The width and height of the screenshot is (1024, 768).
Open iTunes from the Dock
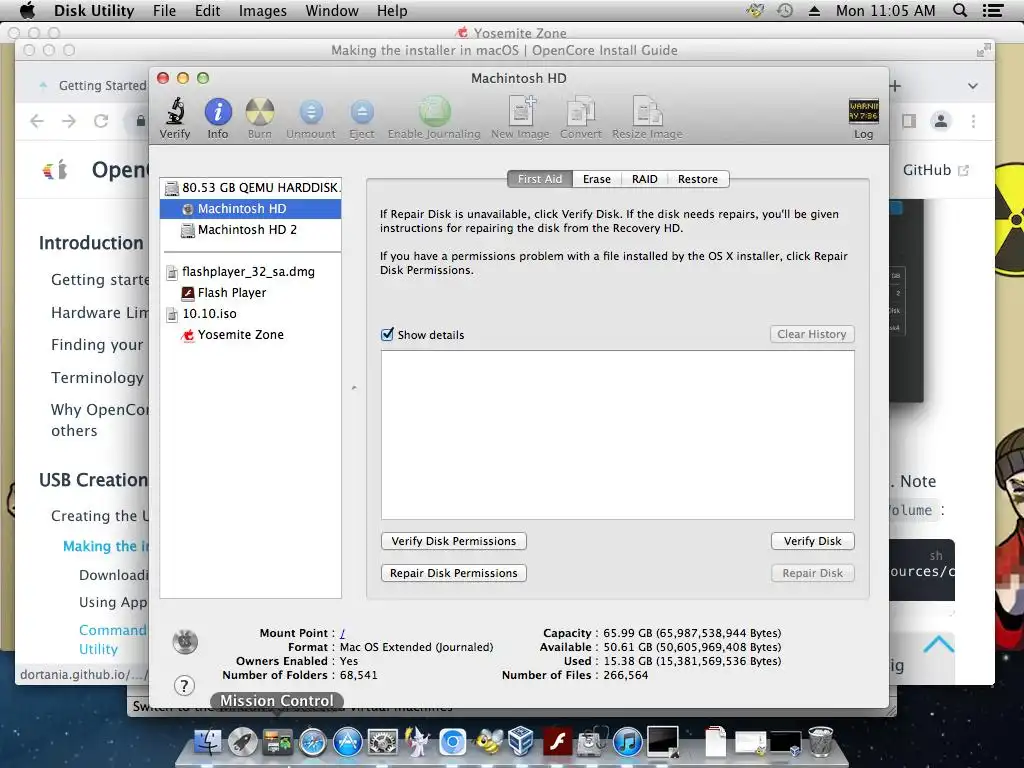pyautogui.click(x=628, y=743)
